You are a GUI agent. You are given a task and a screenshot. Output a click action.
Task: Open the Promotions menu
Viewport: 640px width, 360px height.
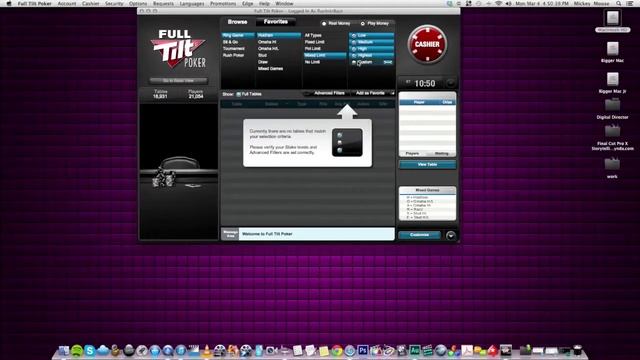tap(223, 3)
